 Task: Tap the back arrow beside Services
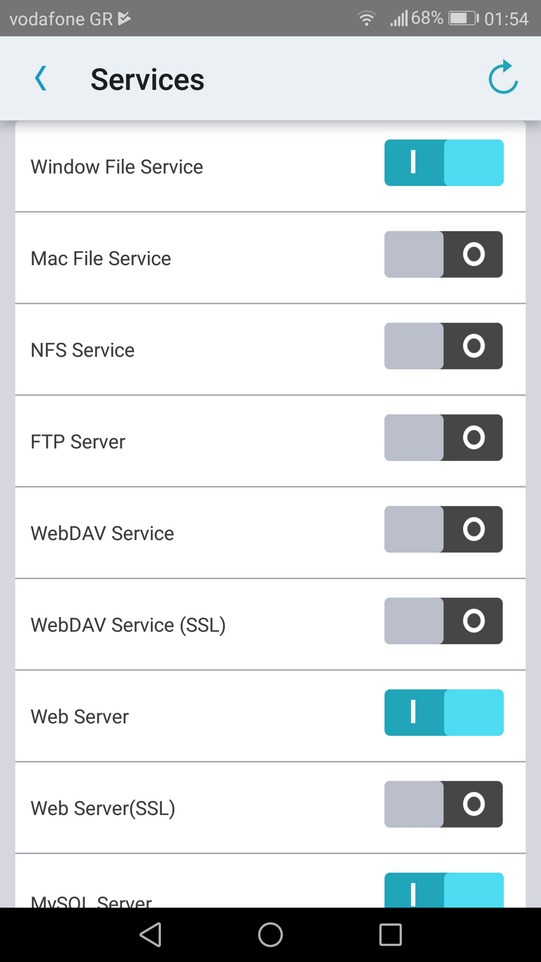coord(40,79)
